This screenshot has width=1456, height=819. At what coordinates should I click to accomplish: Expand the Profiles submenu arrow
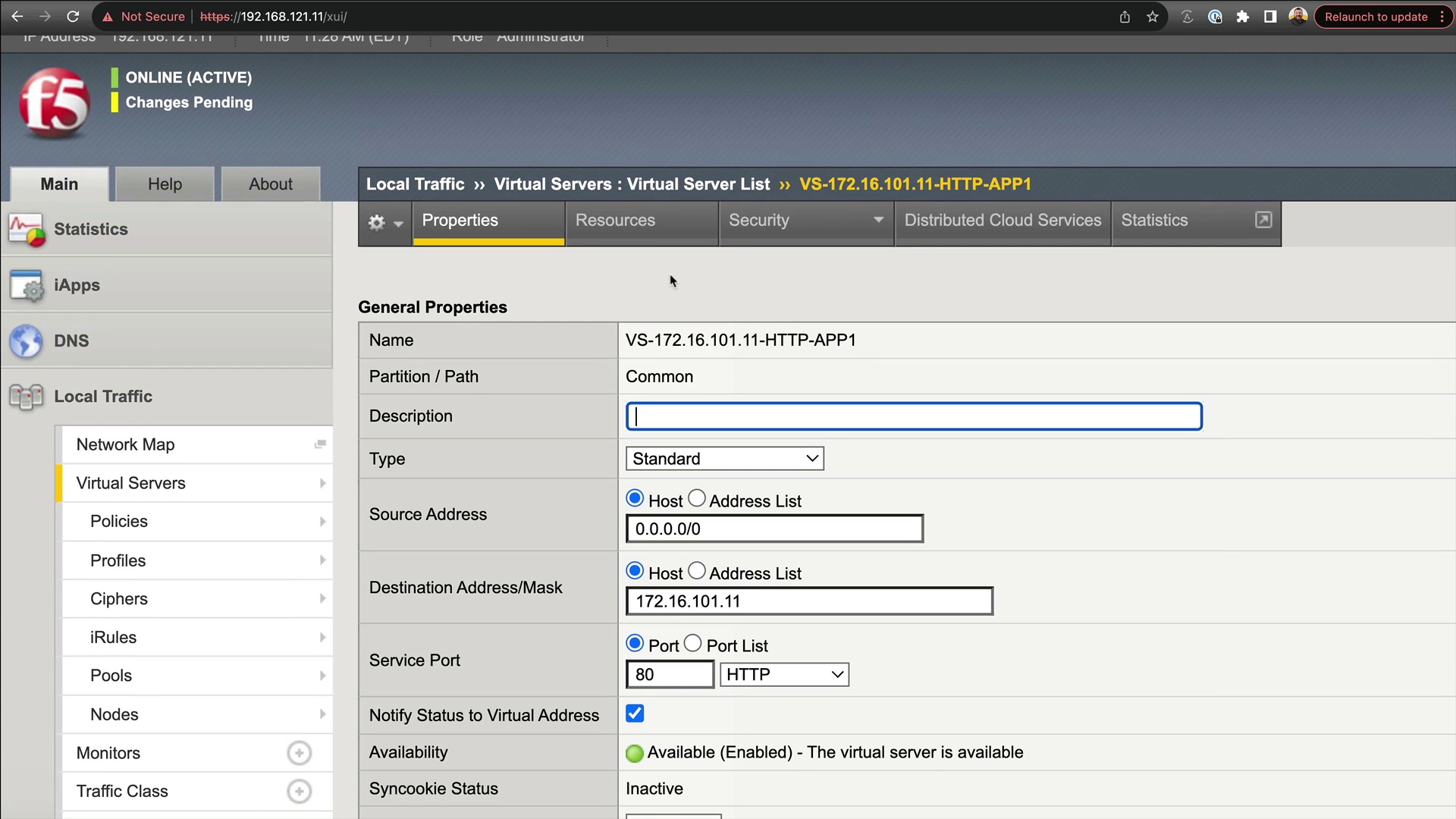[322, 560]
